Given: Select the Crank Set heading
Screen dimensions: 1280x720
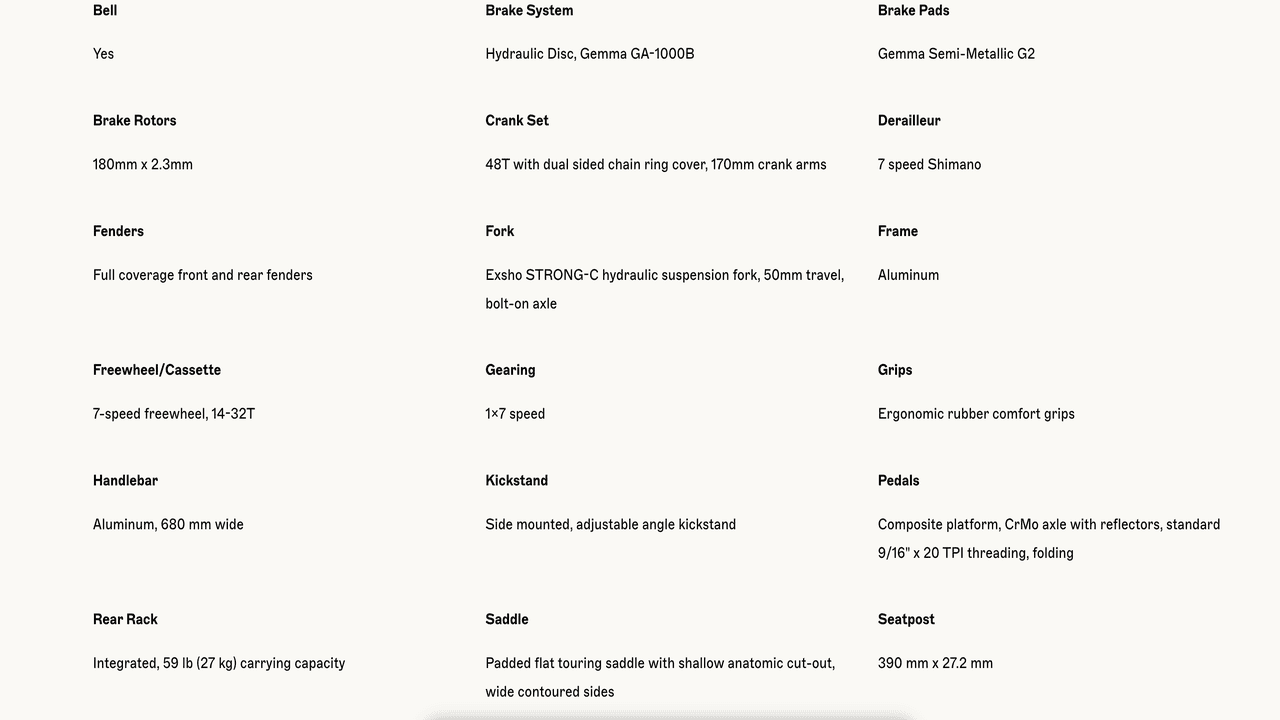Looking at the screenshot, I should pyautogui.click(x=517, y=121).
